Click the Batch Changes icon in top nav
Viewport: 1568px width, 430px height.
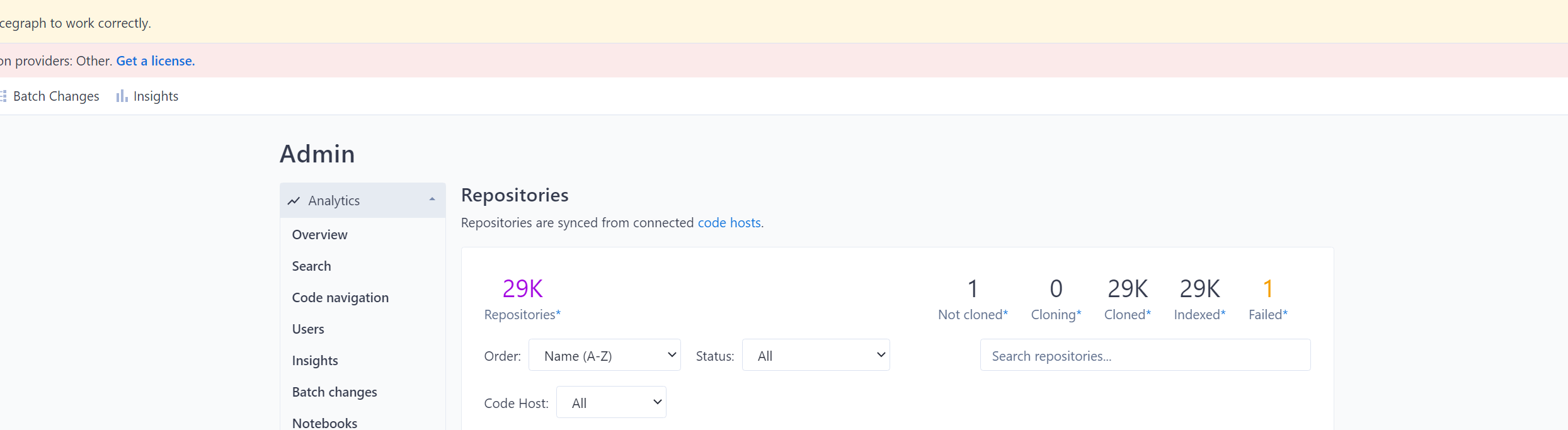(4, 96)
